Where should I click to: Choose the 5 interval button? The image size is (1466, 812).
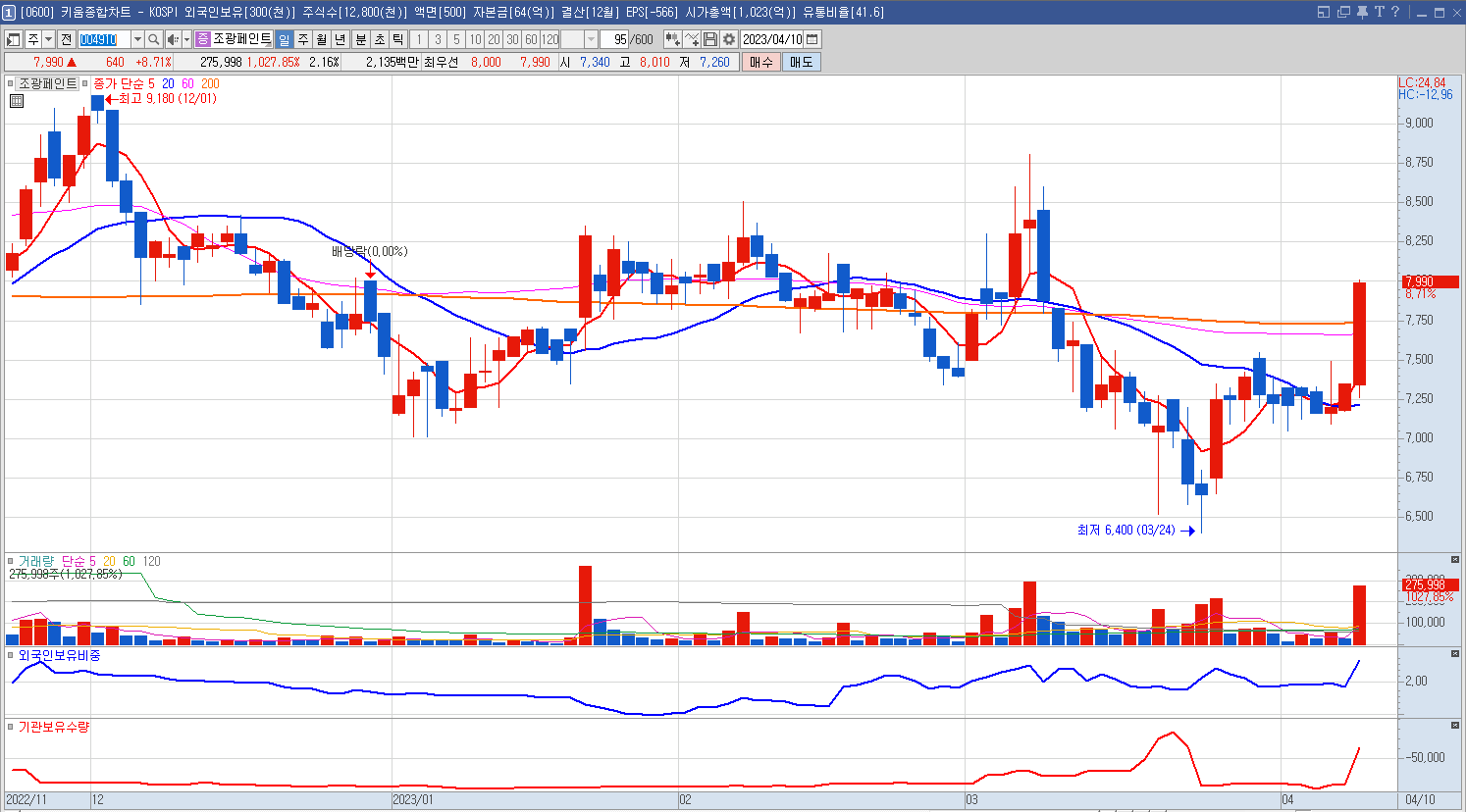(456, 39)
